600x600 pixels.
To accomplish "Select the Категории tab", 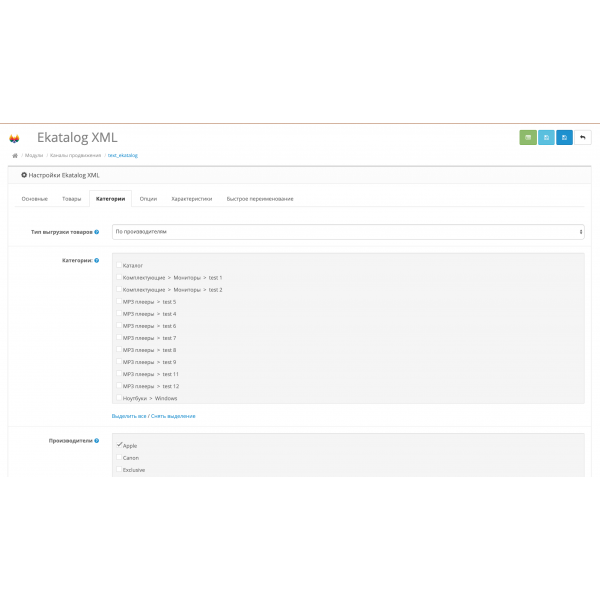I will 110,199.
